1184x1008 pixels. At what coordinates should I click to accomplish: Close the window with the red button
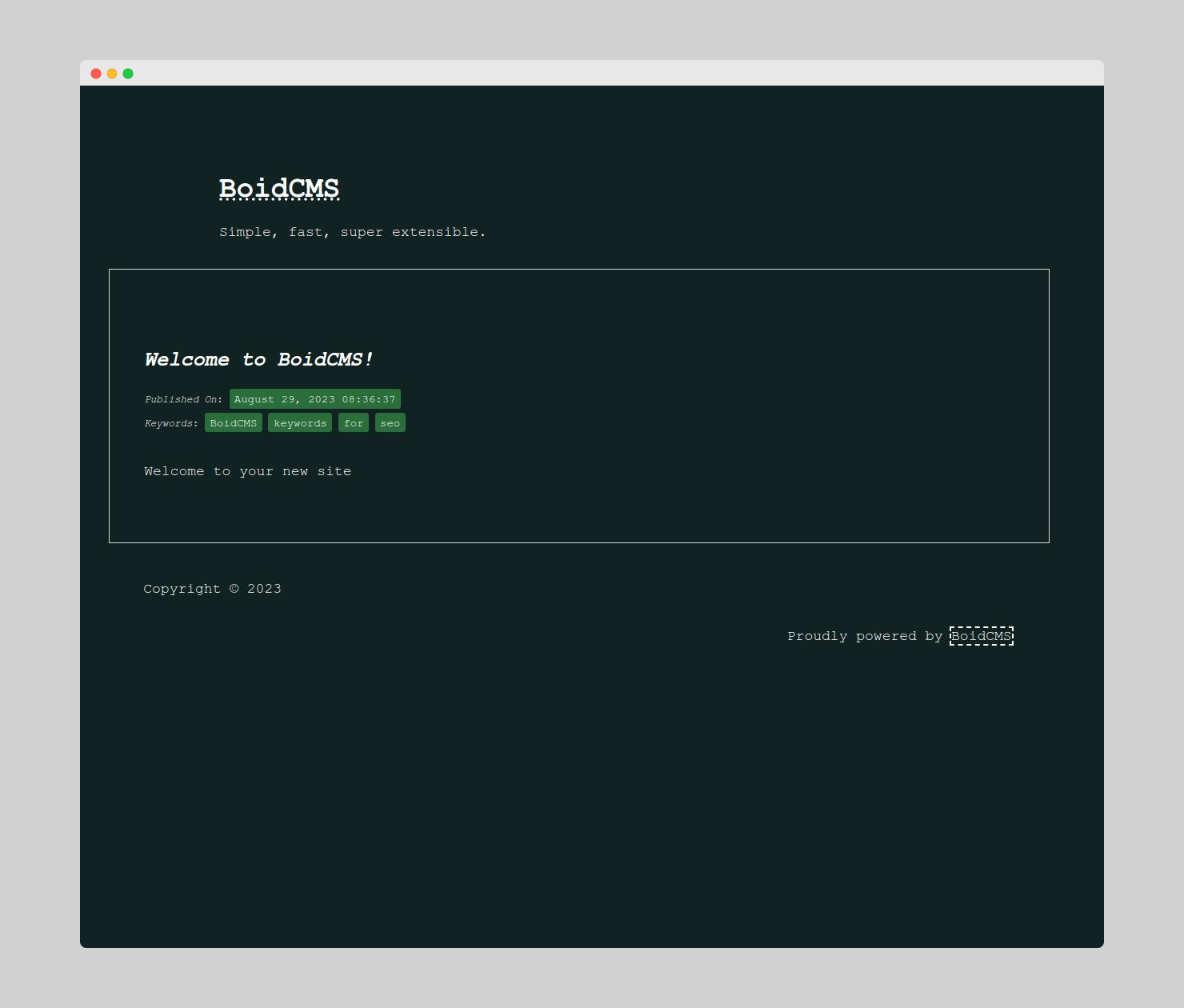pyautogui.click(x=96, y=74)
